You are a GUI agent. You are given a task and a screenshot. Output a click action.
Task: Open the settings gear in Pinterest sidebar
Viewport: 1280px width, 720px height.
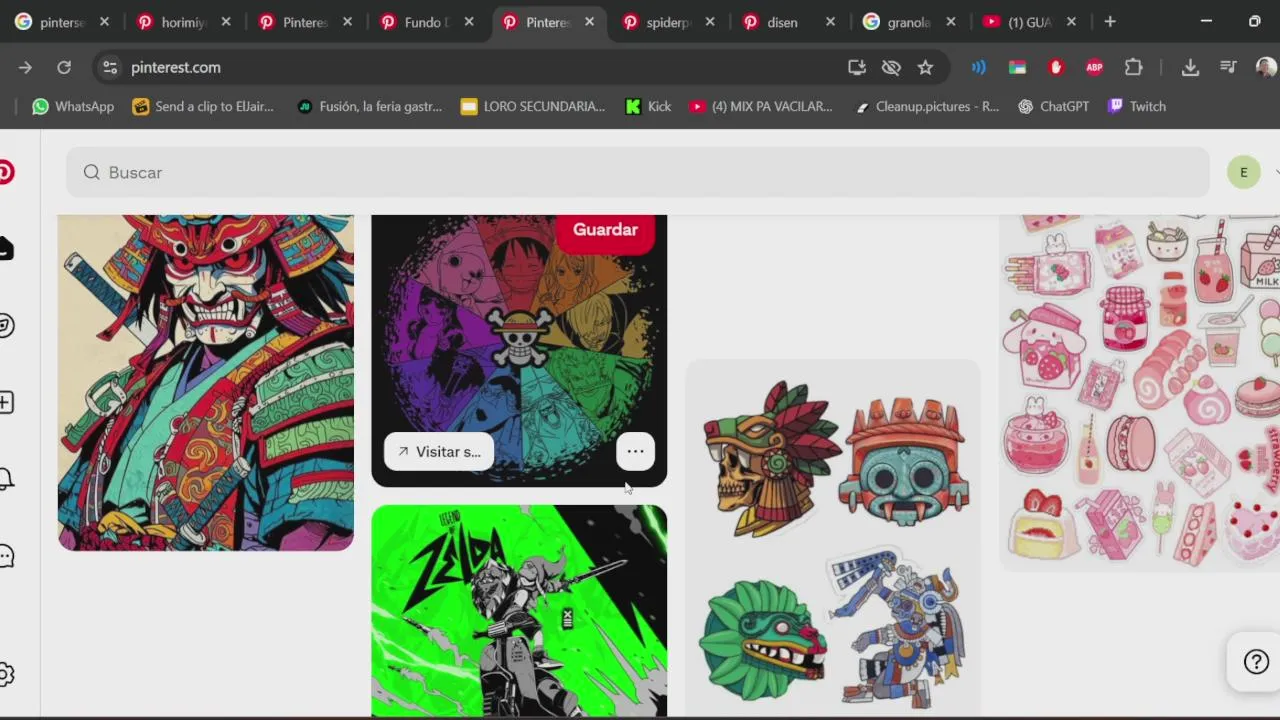pyautogui.click(x=5, y=674)
